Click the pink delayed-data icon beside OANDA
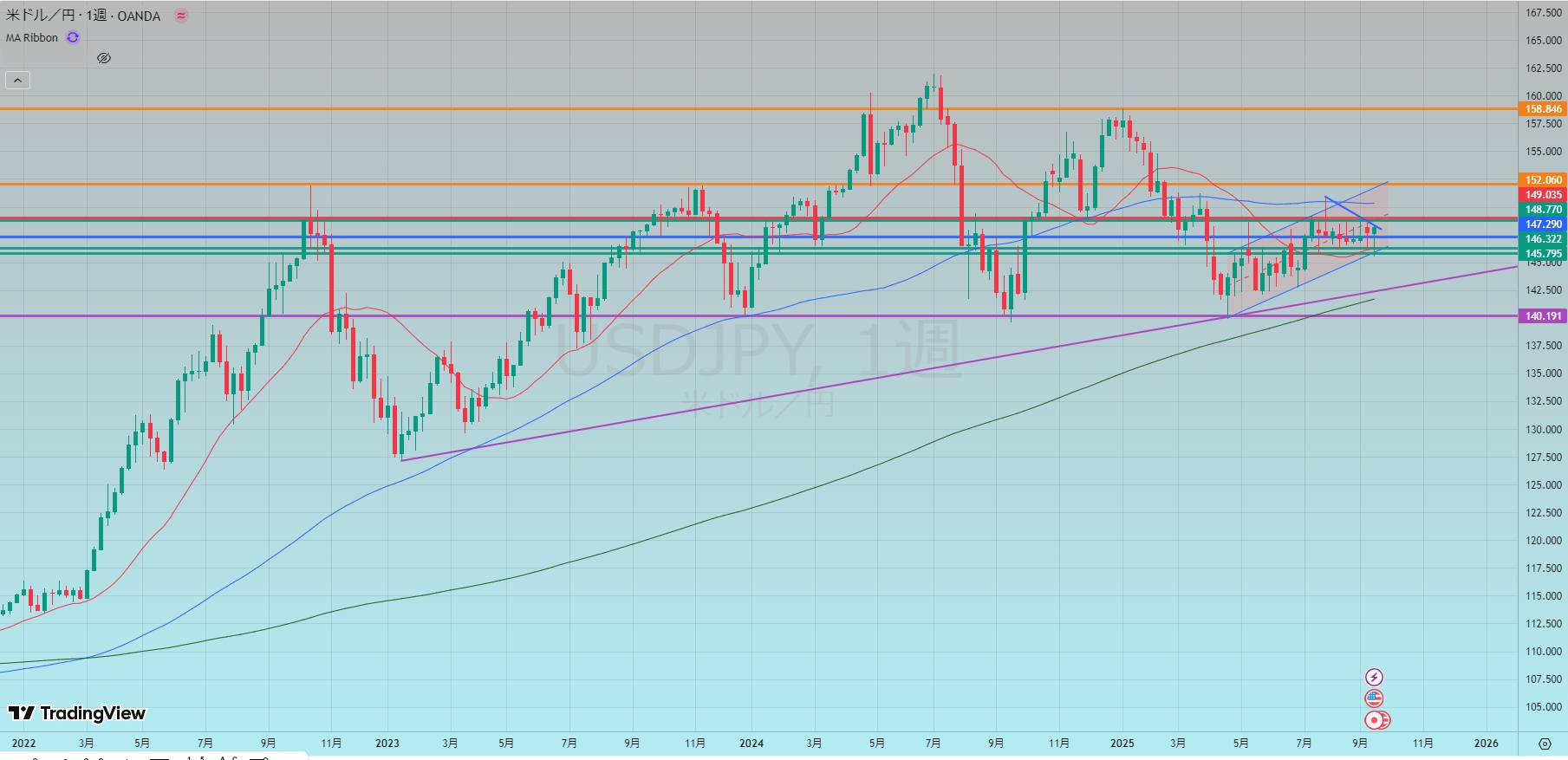This screenshot has width=1568, height=760. (181, 16)
